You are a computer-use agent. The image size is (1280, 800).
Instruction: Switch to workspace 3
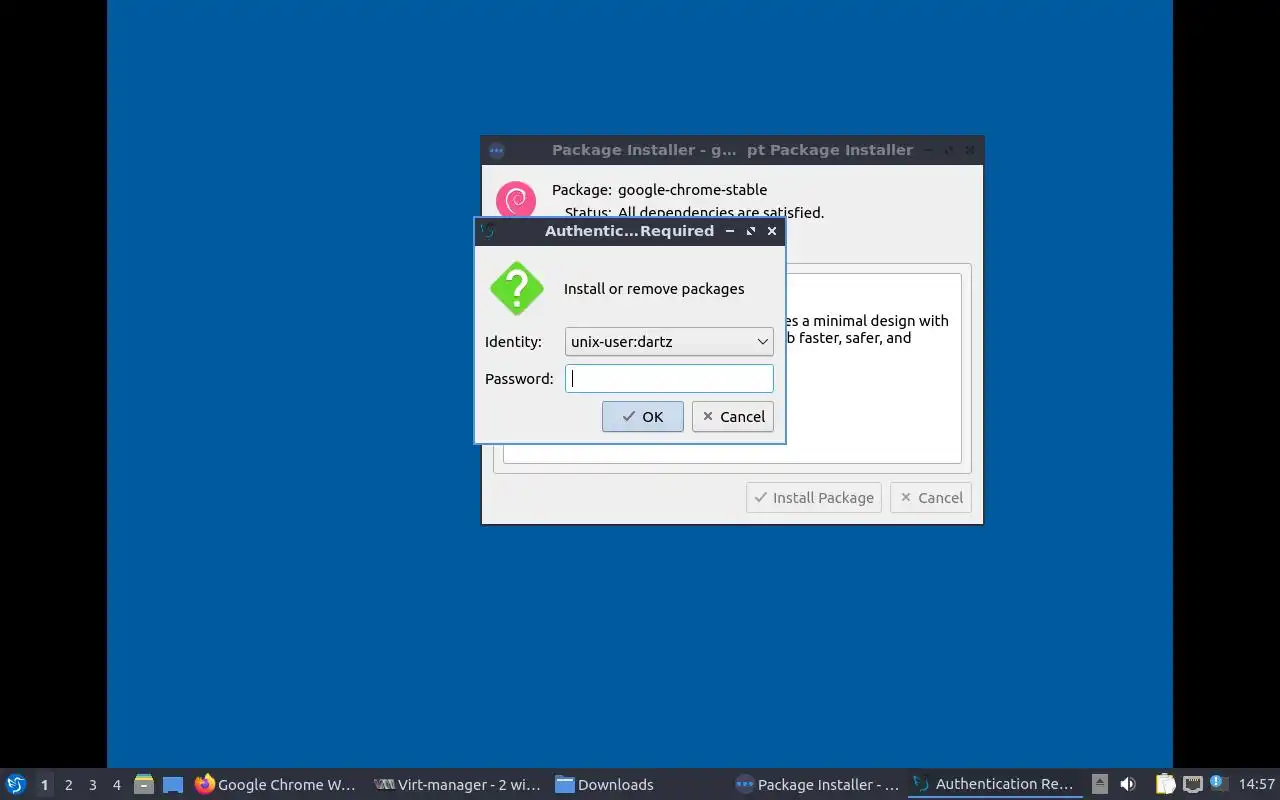(x=92, y=785)
